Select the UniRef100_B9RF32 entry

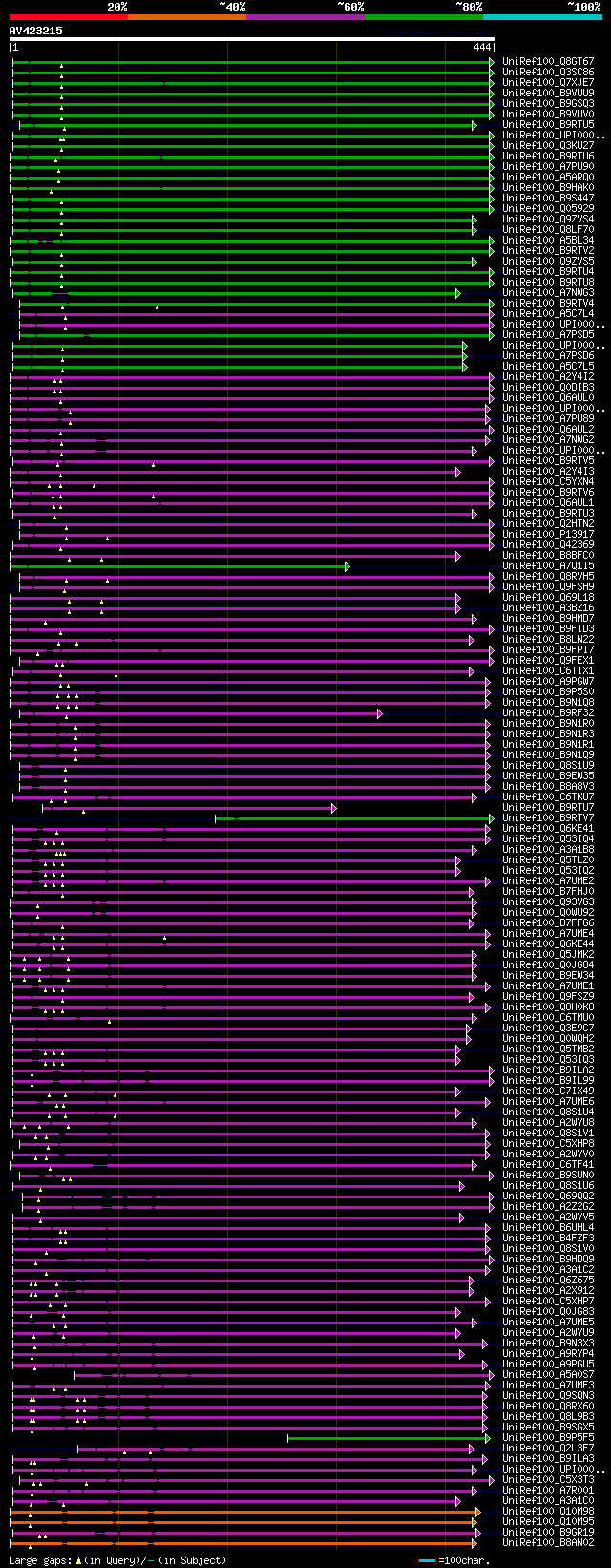[x=548, y=713]
